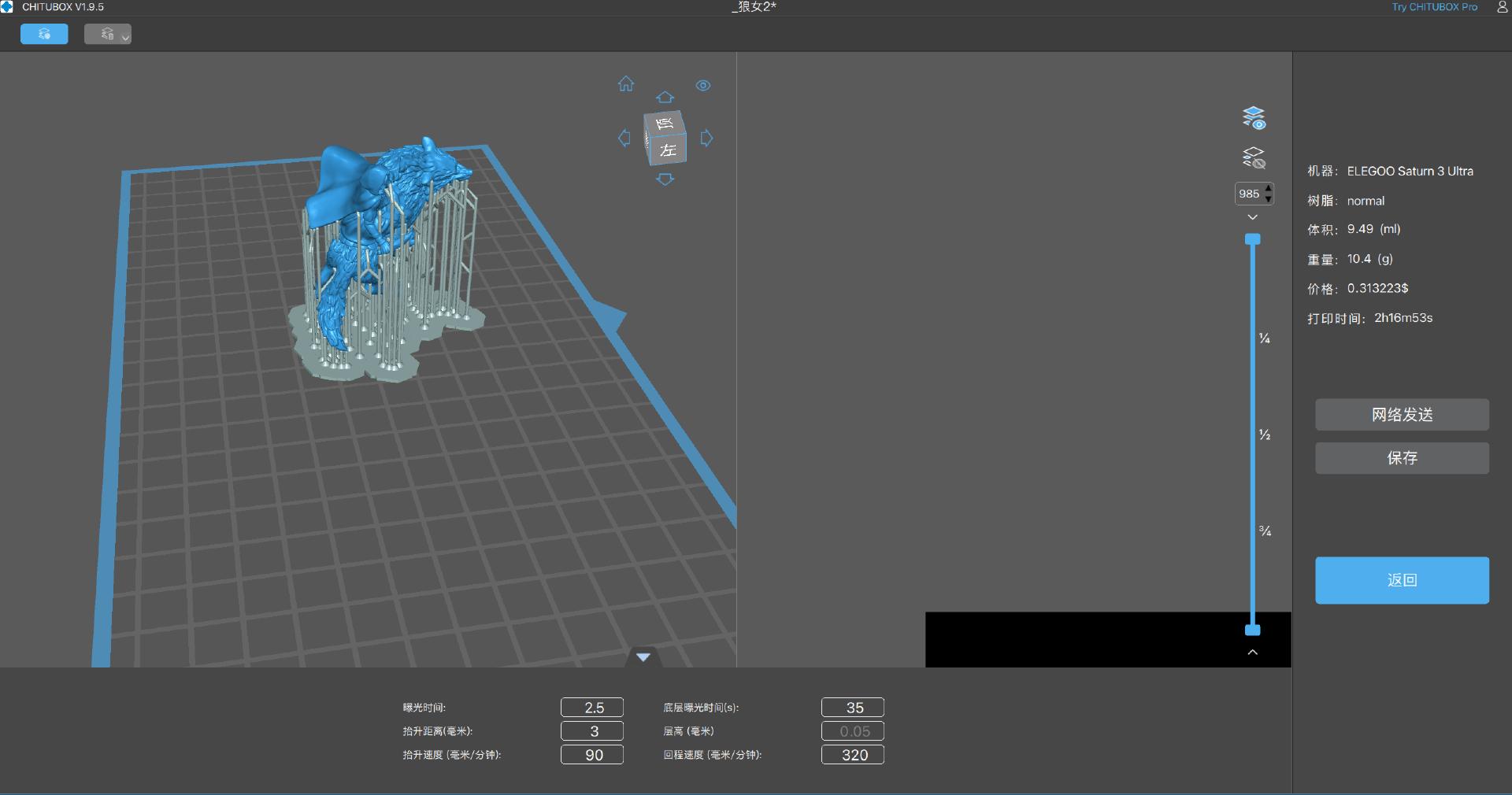Click the right rotation arrow beside the navigation cube
The image size is (1512, 795).
[x=706, y=139]
